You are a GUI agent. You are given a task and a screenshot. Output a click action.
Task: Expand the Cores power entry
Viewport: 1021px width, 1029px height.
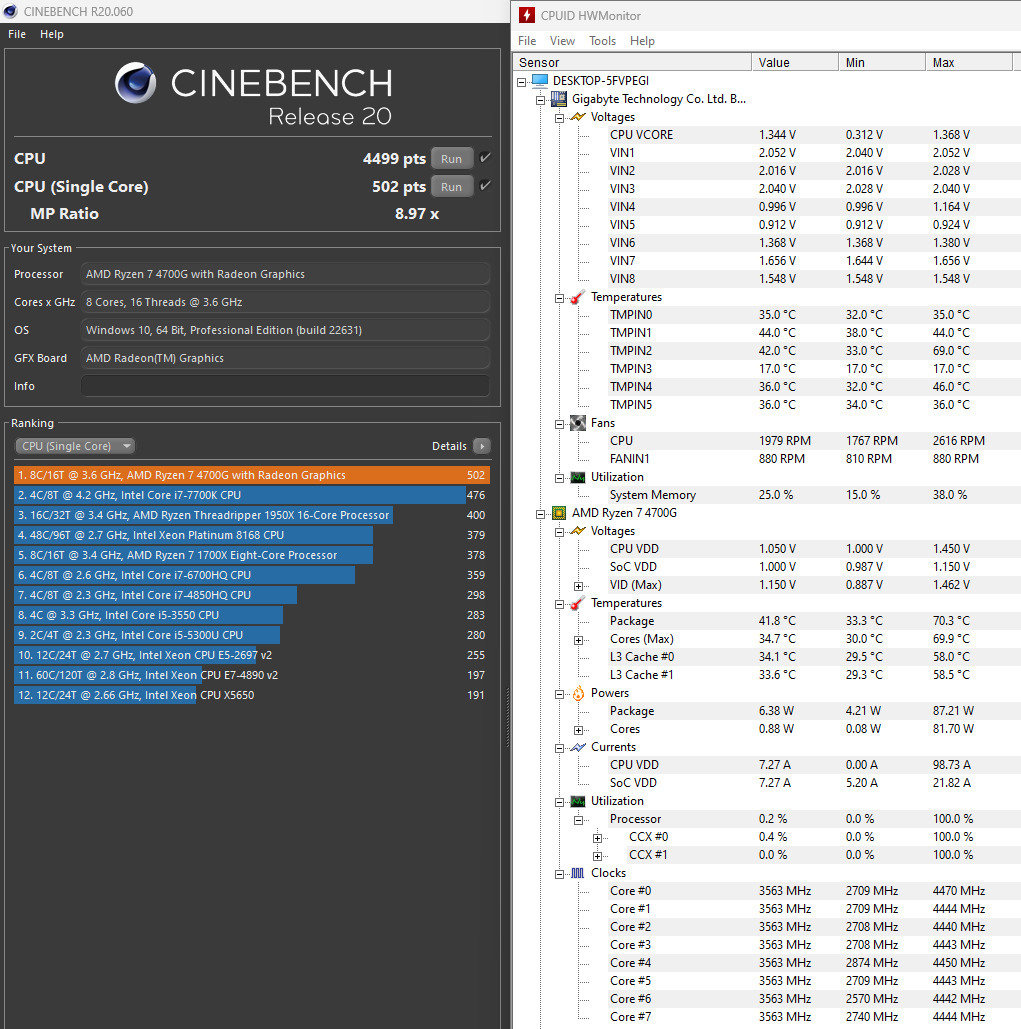(578, 730)
